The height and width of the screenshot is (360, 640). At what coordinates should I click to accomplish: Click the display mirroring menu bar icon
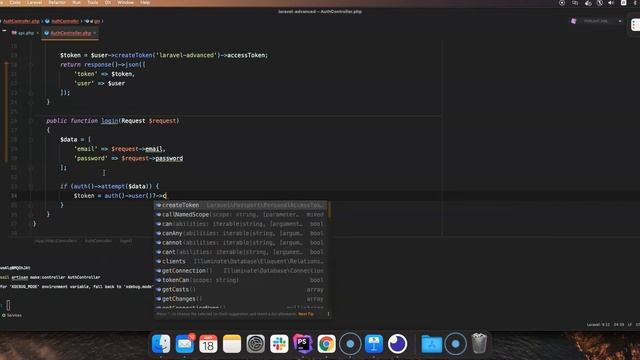click(x=575, y=3)
